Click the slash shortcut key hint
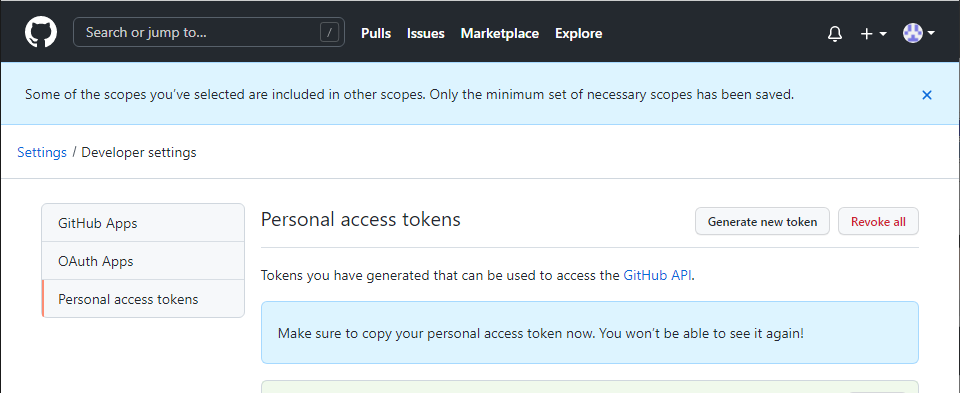 click(329, 32)
